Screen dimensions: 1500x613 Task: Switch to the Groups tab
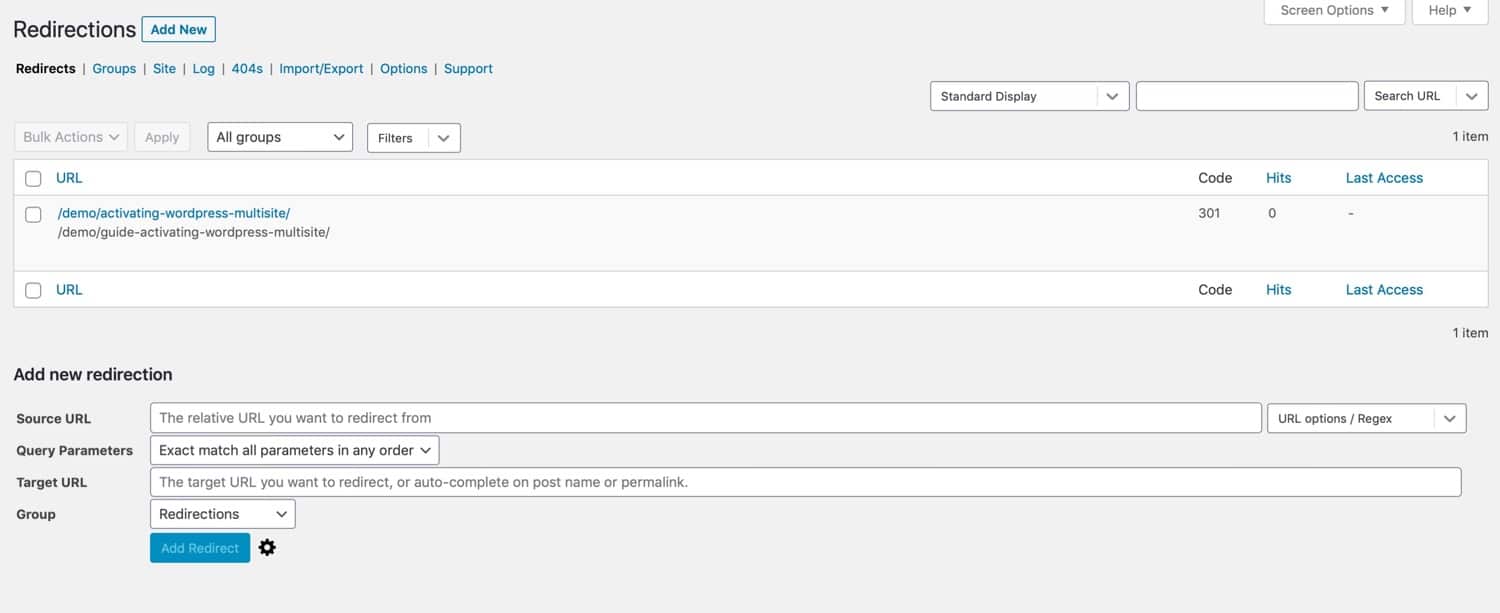point(113,68)
